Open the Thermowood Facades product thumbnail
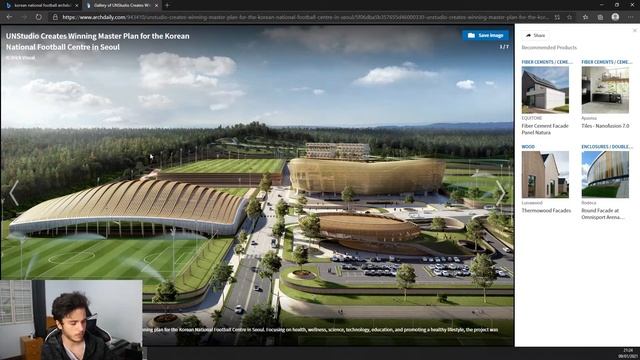The image size is (640, 360). (545, 175)
